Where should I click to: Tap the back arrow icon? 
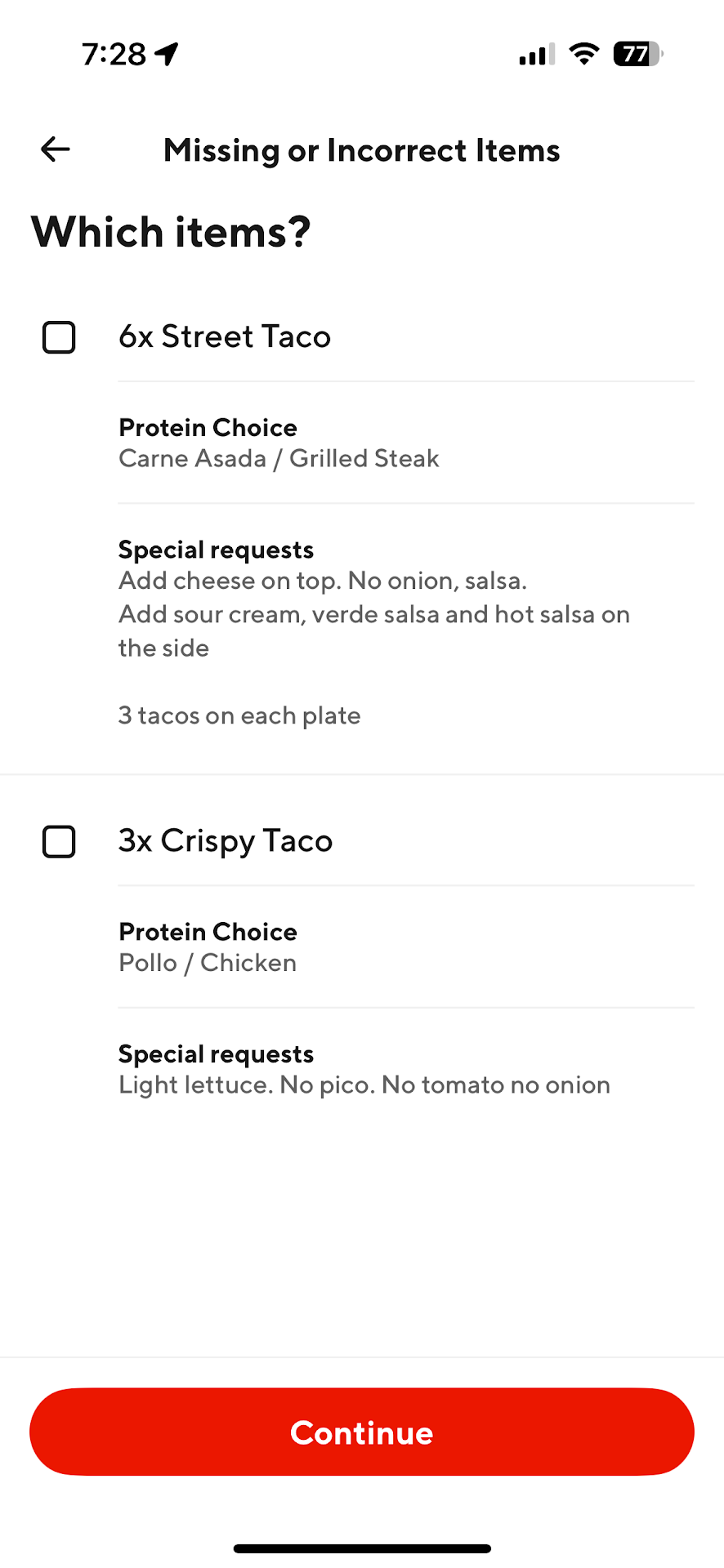(56, 149)
